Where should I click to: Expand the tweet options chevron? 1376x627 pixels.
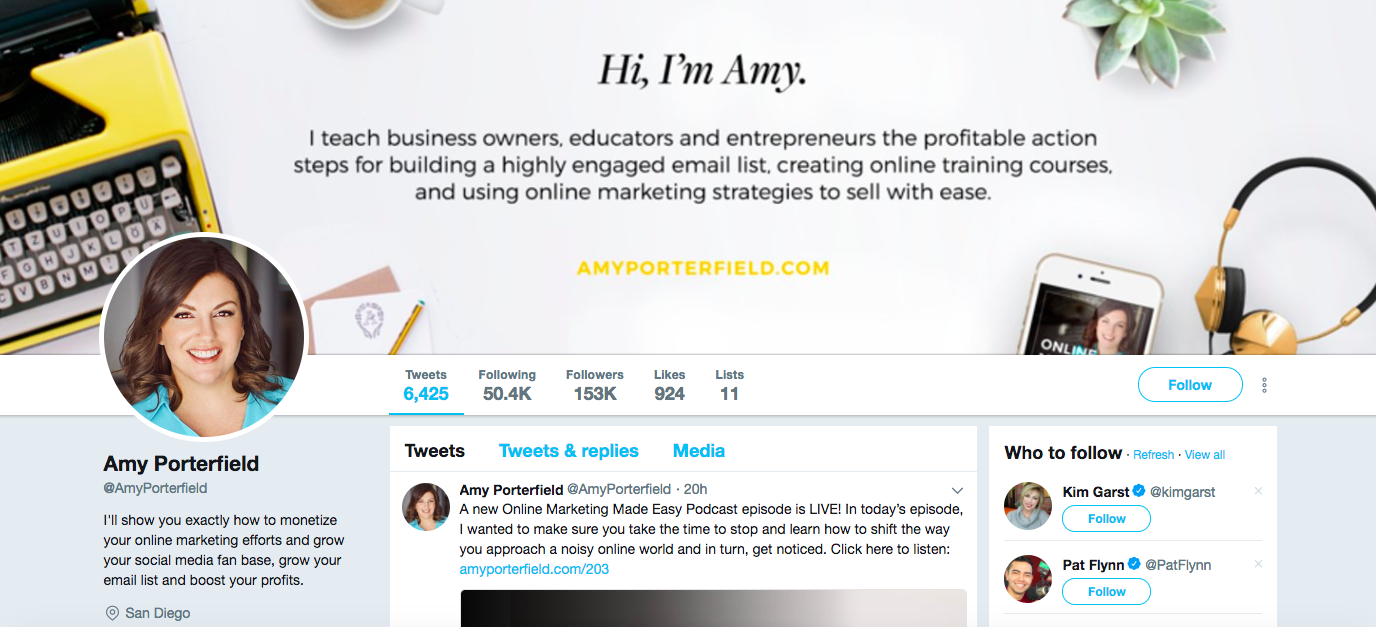(x=957, y=490)
